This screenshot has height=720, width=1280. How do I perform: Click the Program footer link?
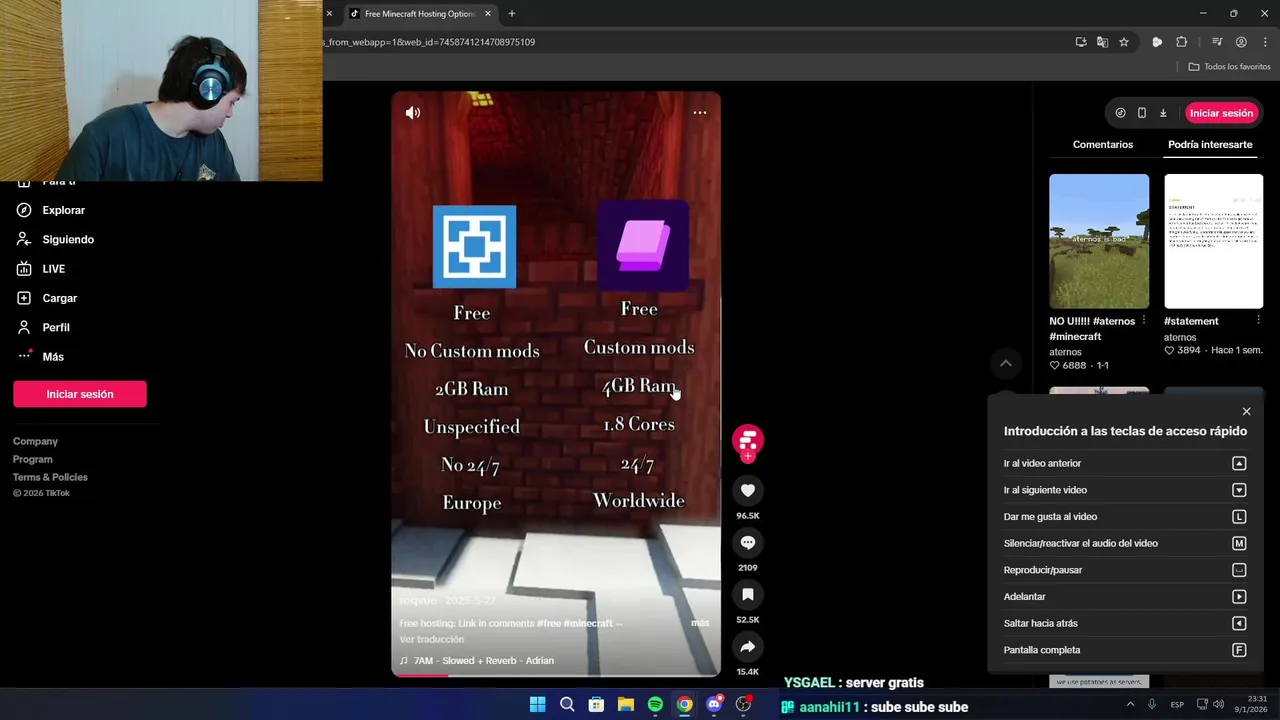[32, 459]
